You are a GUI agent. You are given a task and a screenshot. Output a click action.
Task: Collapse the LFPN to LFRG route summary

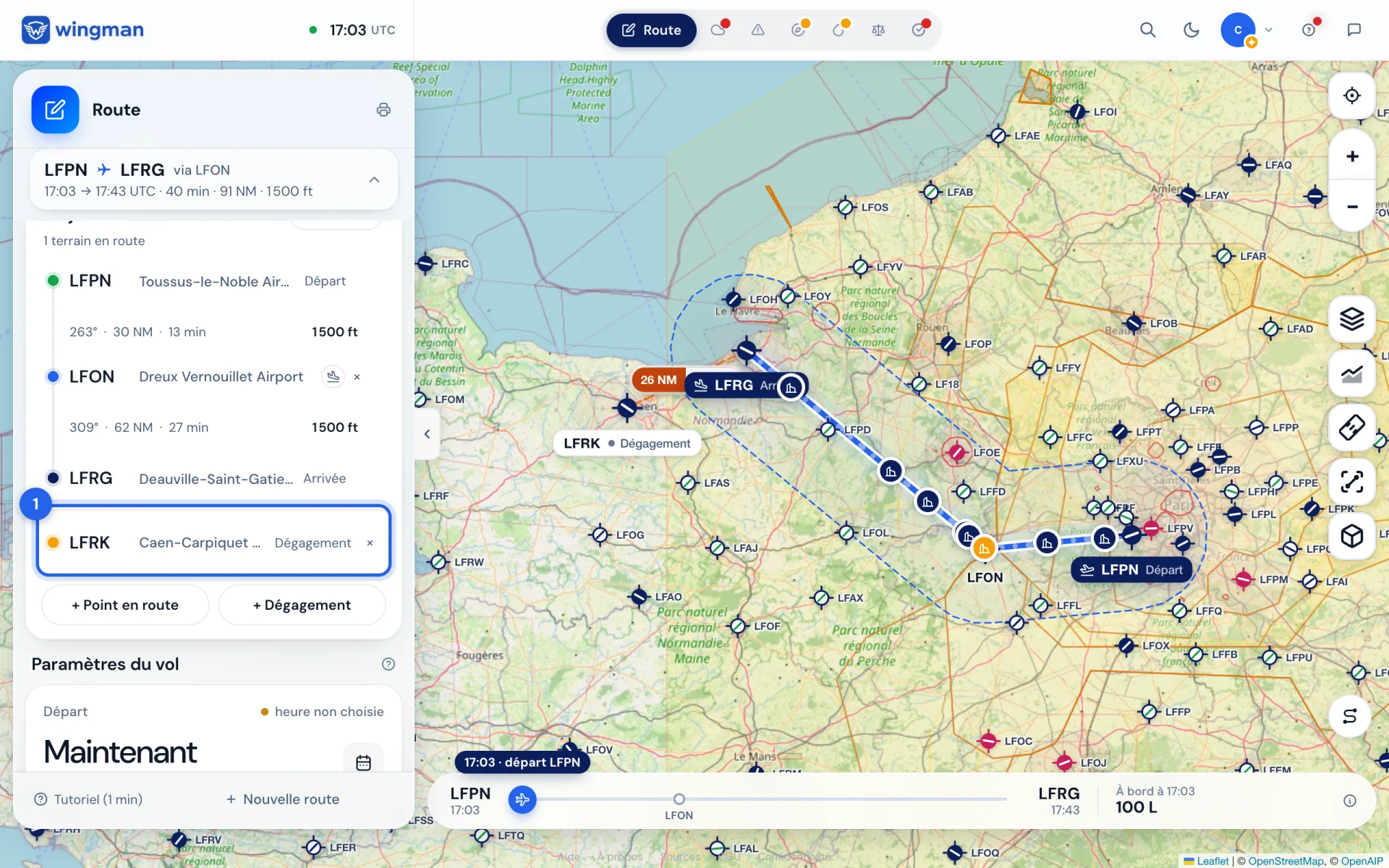point(374,179)
